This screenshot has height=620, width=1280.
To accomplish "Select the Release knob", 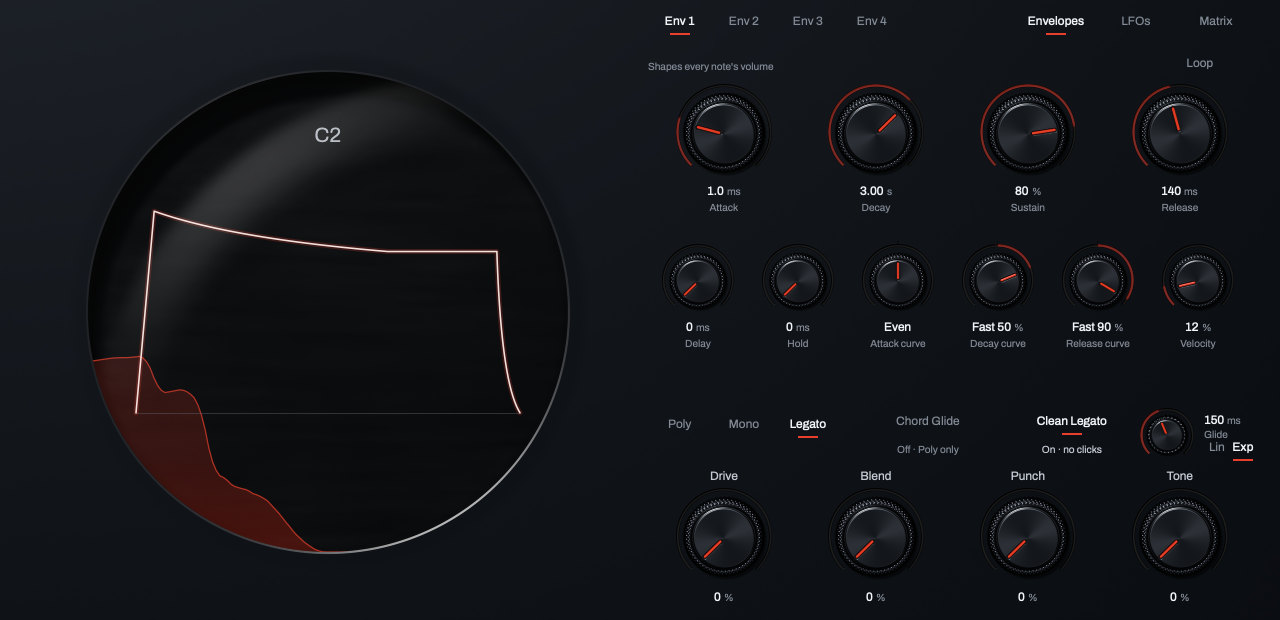I will pos(1180,133).
